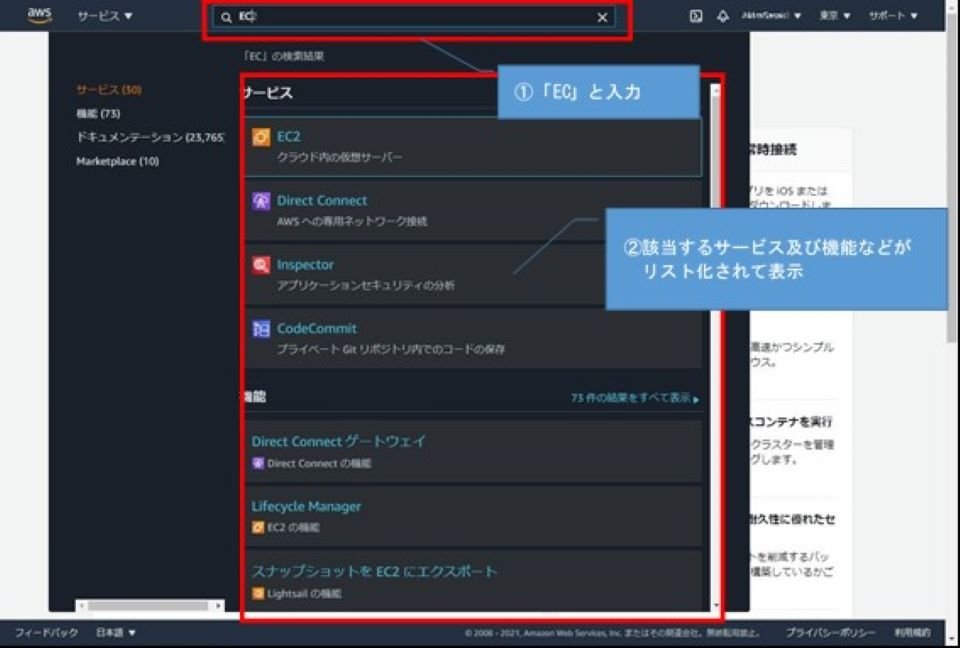960x648 pixels.
Task: Click the red Inspector icon
Action: pos(261,265)
